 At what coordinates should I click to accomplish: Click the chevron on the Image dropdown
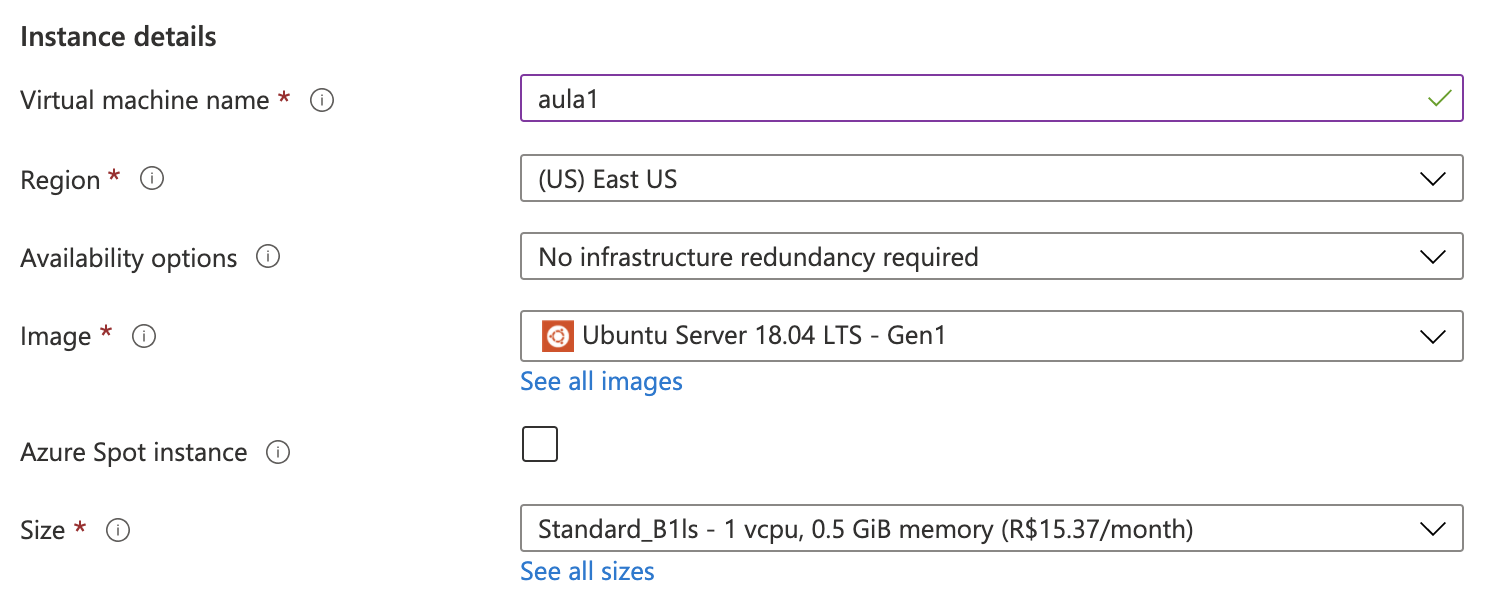click(1432, 336)
